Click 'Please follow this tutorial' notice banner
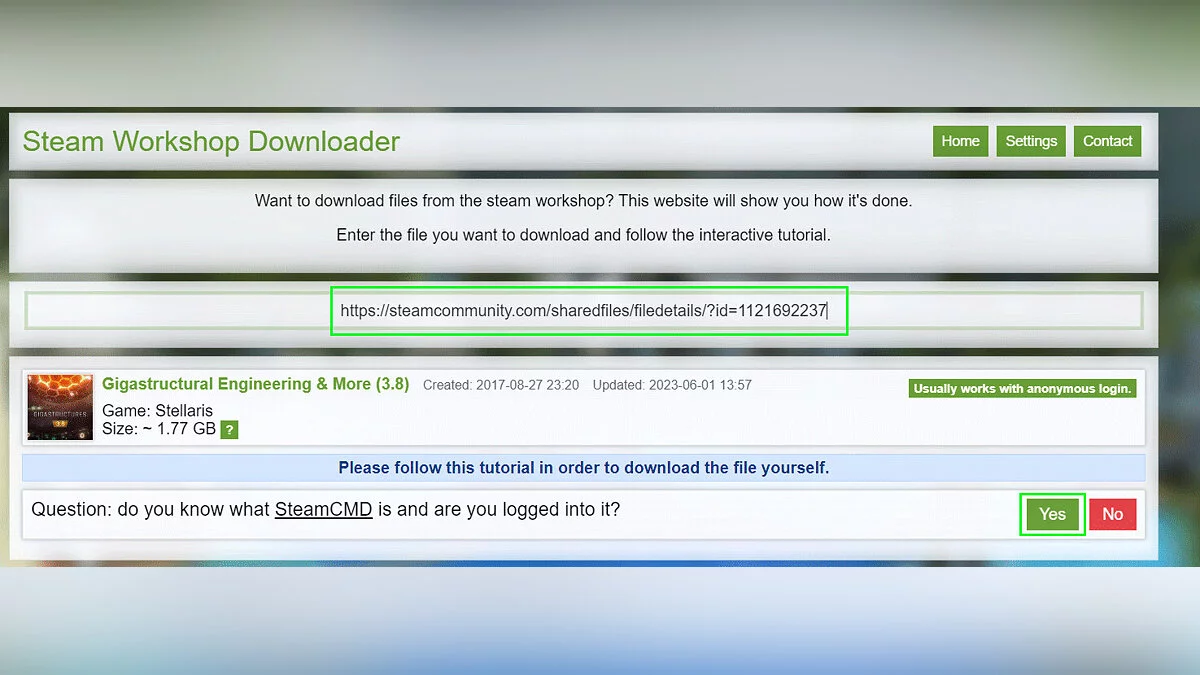This screenshot has width=1200, height=675. point(584,467)
